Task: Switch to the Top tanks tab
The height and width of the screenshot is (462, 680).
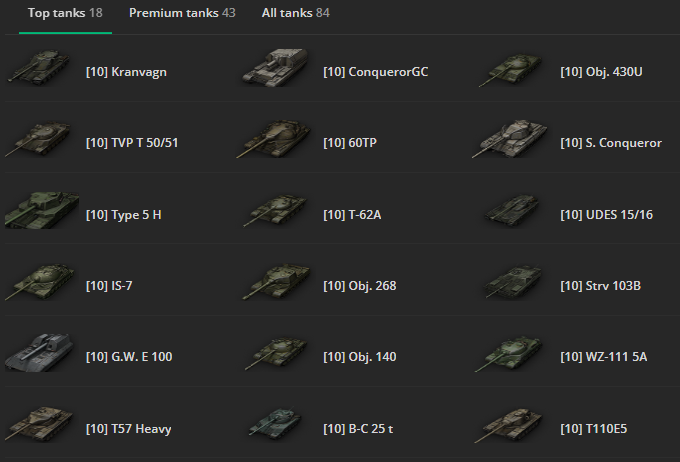Action: [x=65, y=13]
